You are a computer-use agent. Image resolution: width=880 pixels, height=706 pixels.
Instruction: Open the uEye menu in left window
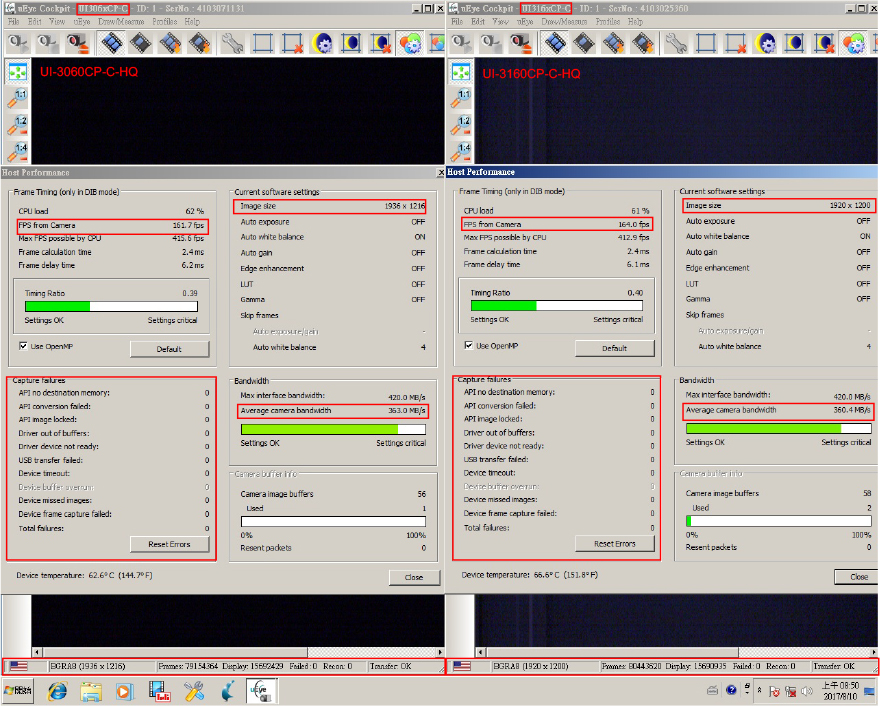pos(81,21)
